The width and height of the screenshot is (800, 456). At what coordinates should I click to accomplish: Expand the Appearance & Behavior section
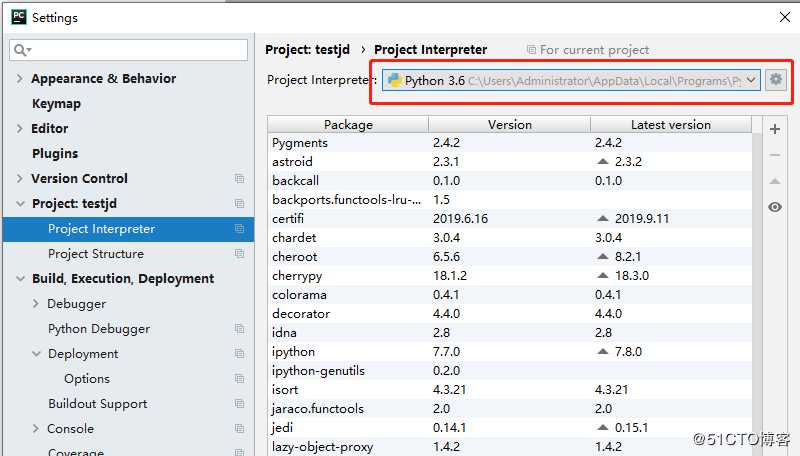[19, 79]
